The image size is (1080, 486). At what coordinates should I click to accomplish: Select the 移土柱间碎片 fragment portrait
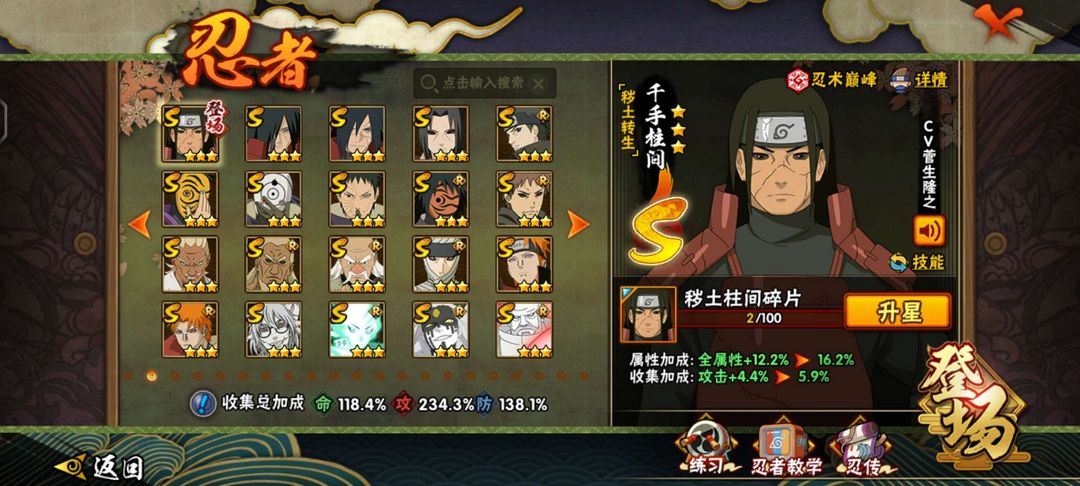(x=648, y=315)
